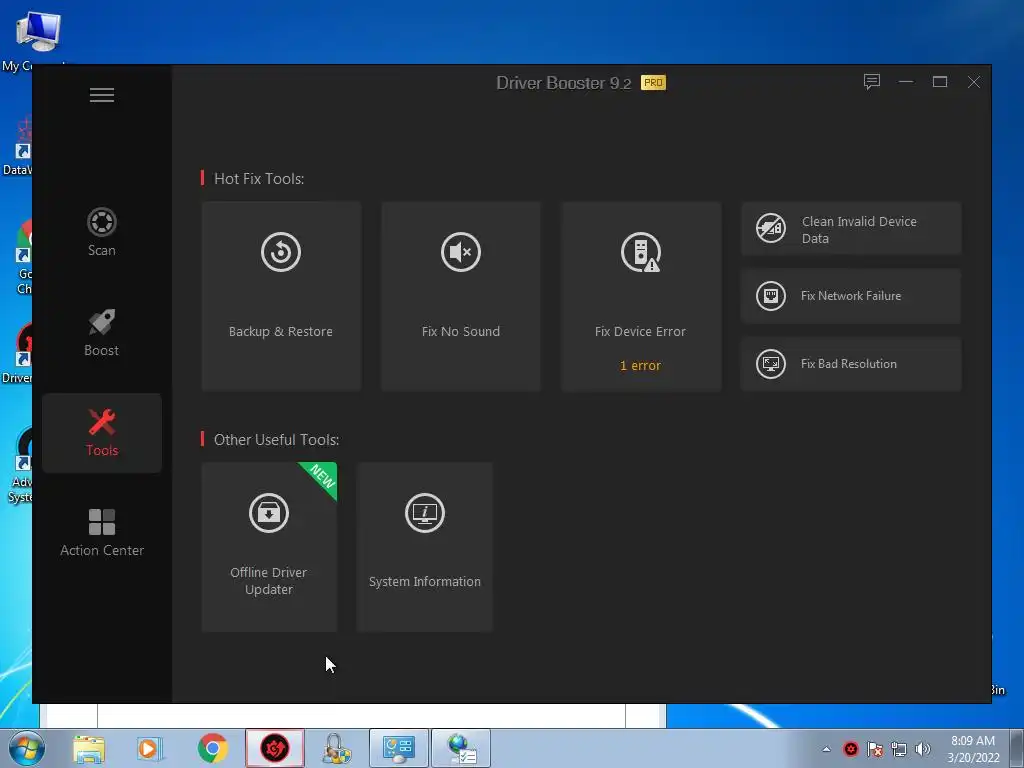Click the circular arrow Backup & Restore icon
1024x768 pixels.
(x=281, y=251)
